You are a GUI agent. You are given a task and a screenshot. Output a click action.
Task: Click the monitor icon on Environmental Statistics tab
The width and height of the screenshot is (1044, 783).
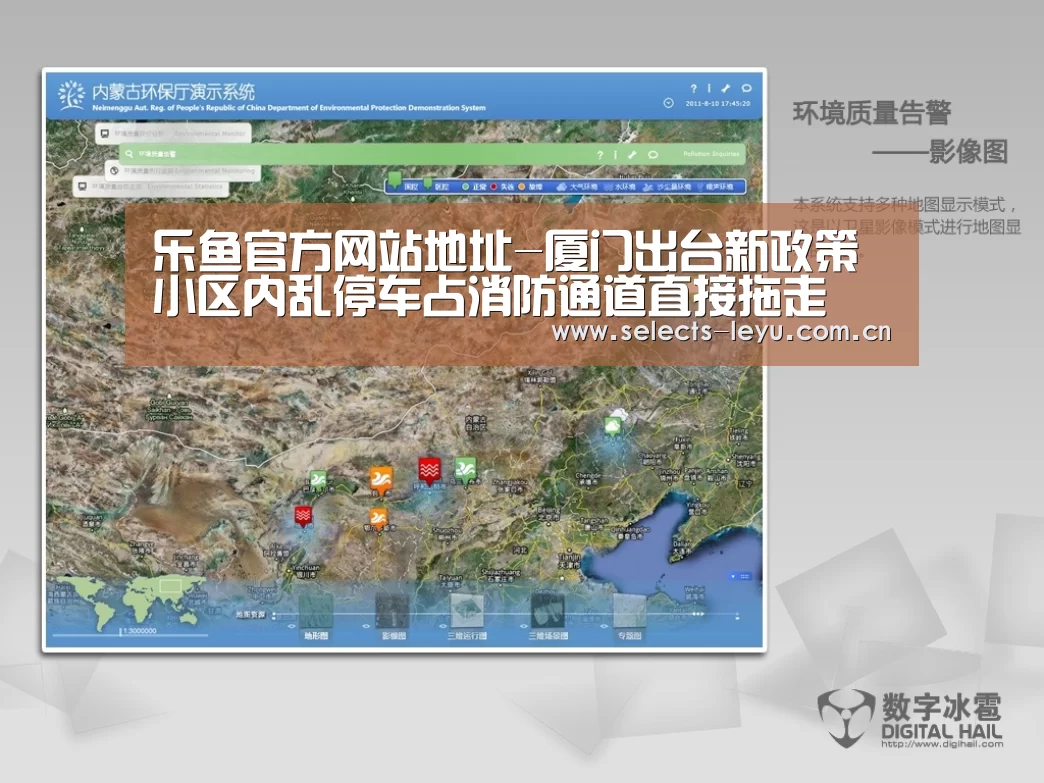tap(82, 186)
